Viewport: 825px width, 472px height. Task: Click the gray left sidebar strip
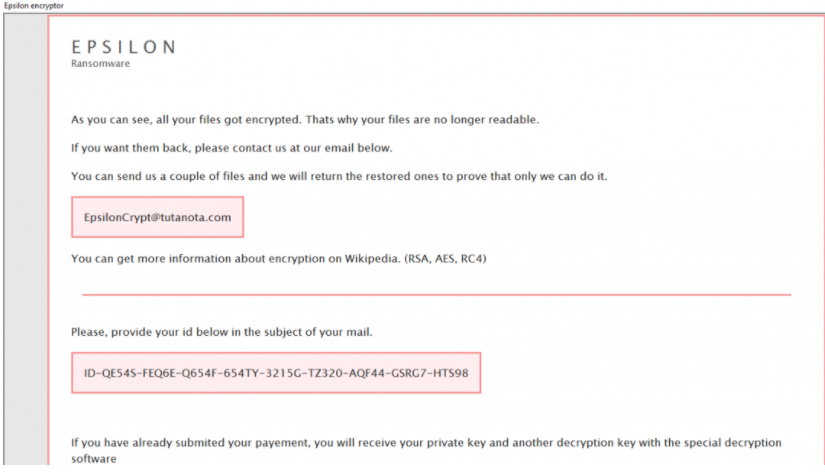(x=26, y=239)
